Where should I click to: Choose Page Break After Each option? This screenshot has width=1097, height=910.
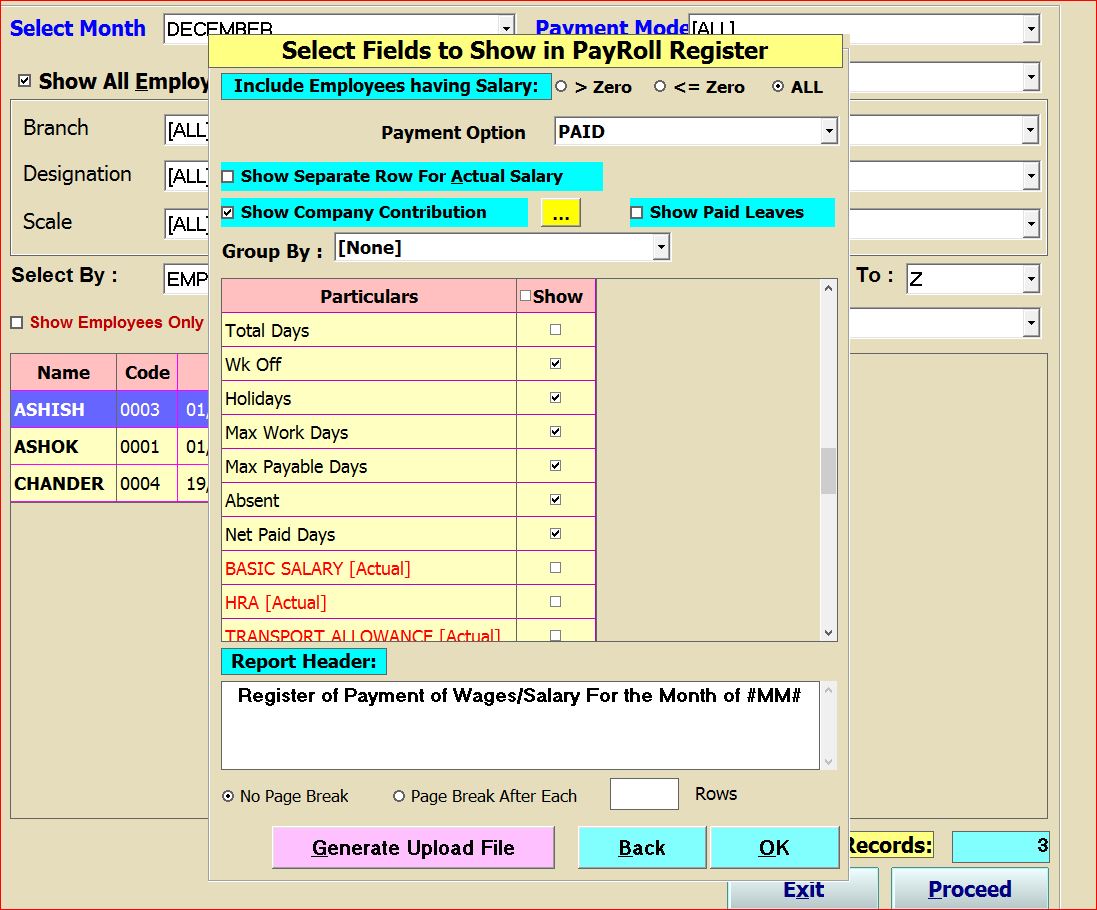click(399, 797)
